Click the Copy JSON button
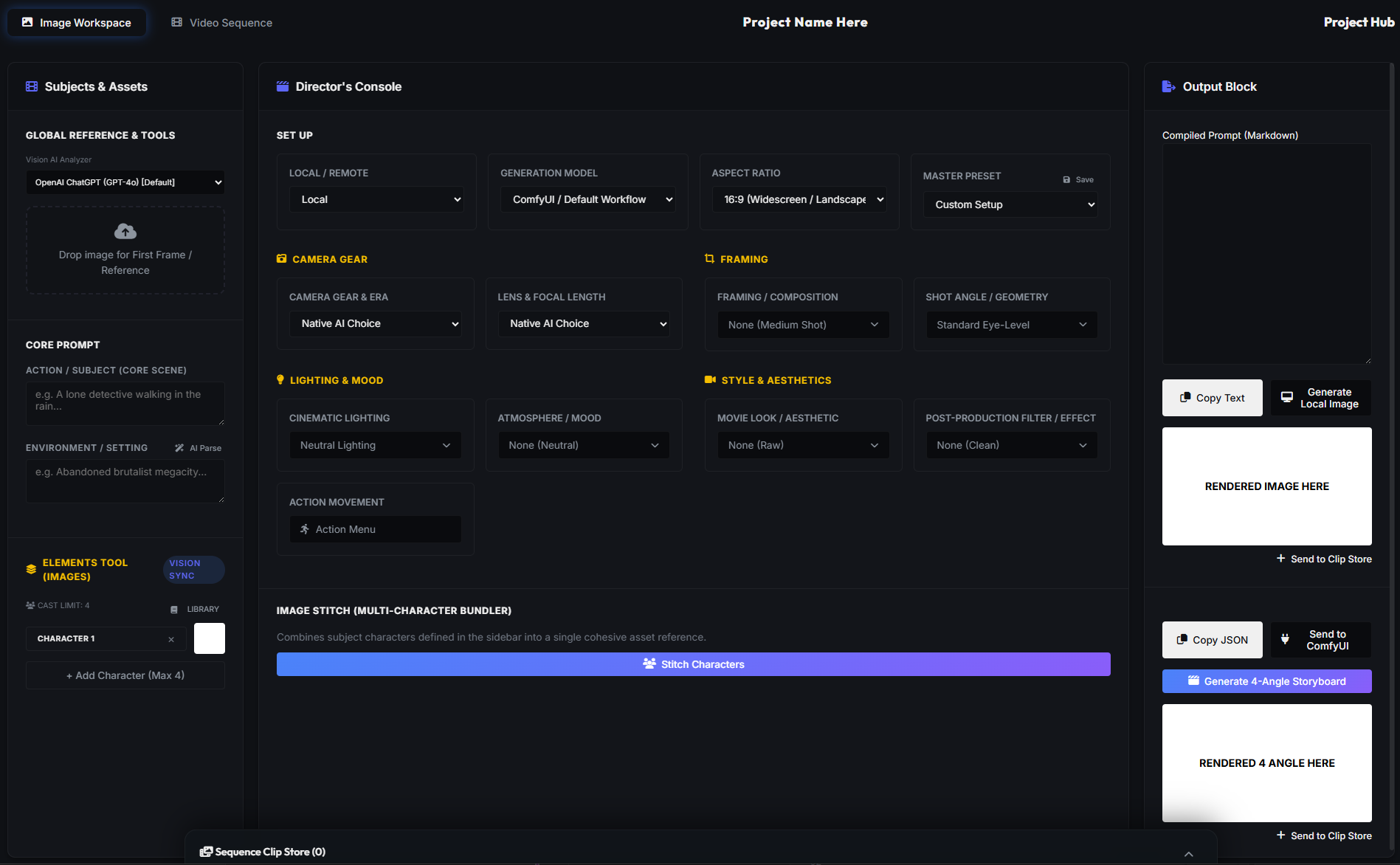Image resolution: width=1400 pixels, height=865 pixels. (x=1212, y=640)
